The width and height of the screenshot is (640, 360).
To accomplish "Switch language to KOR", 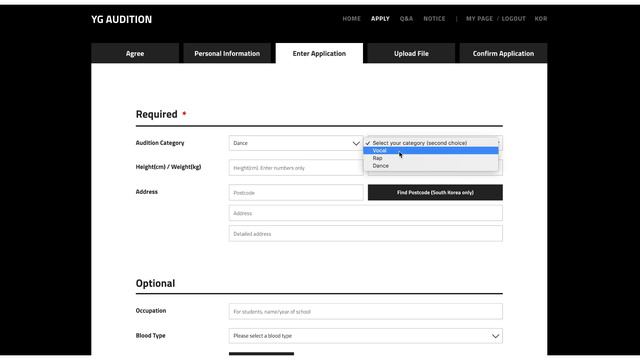I will pos(541,18).
